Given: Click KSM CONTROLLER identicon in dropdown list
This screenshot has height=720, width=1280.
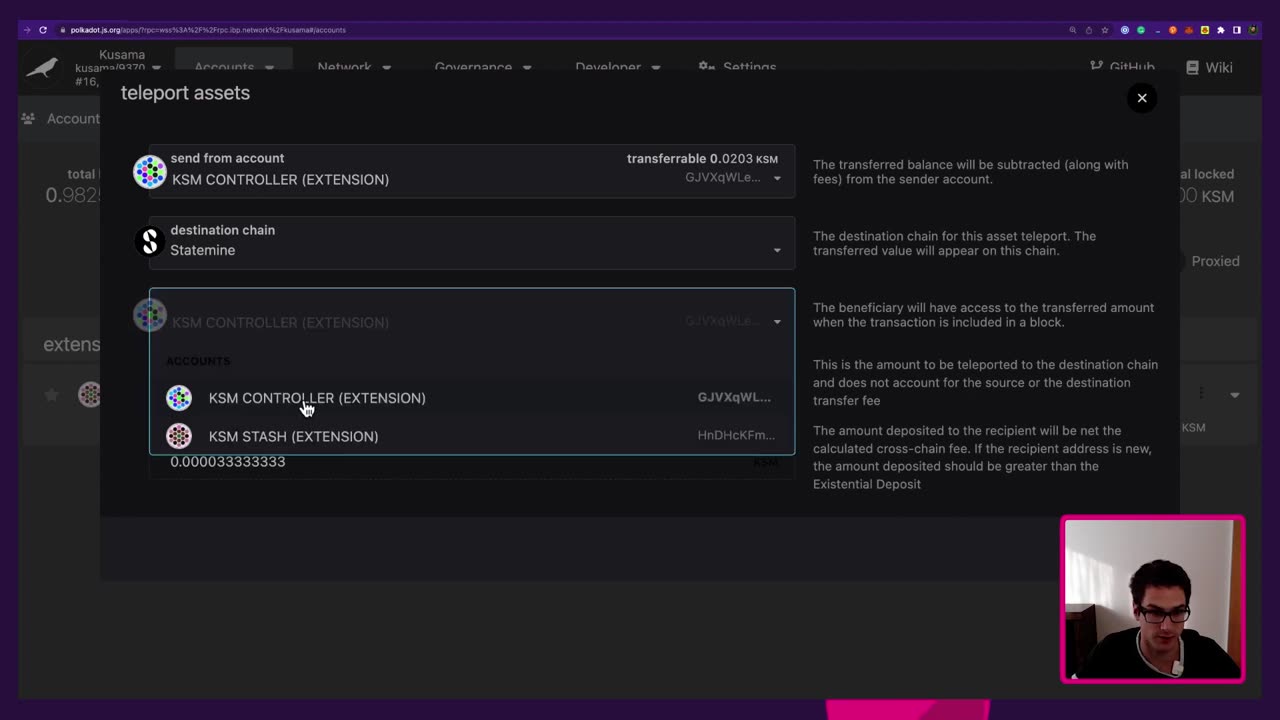Looking at the screenshot, I should (x=179, y=398).
